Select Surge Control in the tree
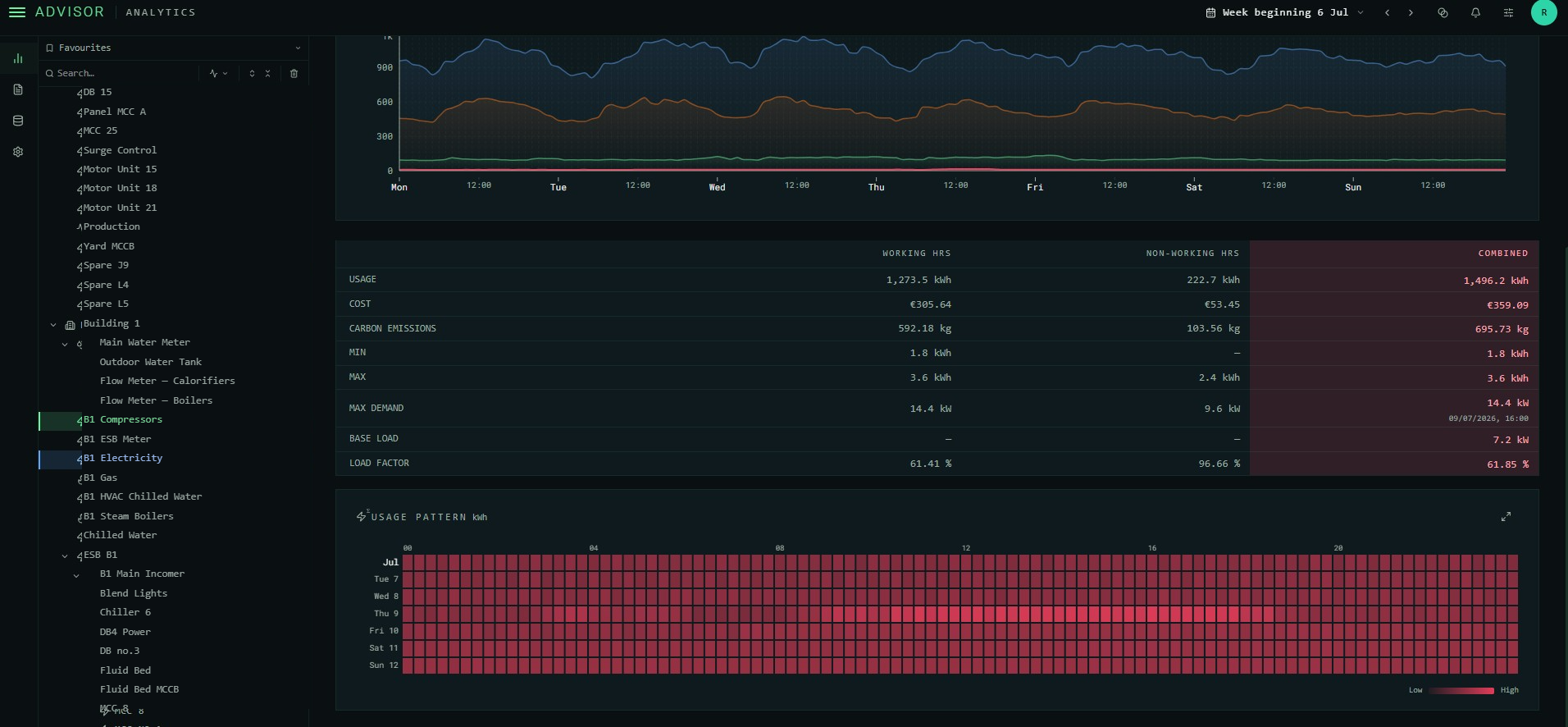This screenshot has height=727, width=1568. 120,150
